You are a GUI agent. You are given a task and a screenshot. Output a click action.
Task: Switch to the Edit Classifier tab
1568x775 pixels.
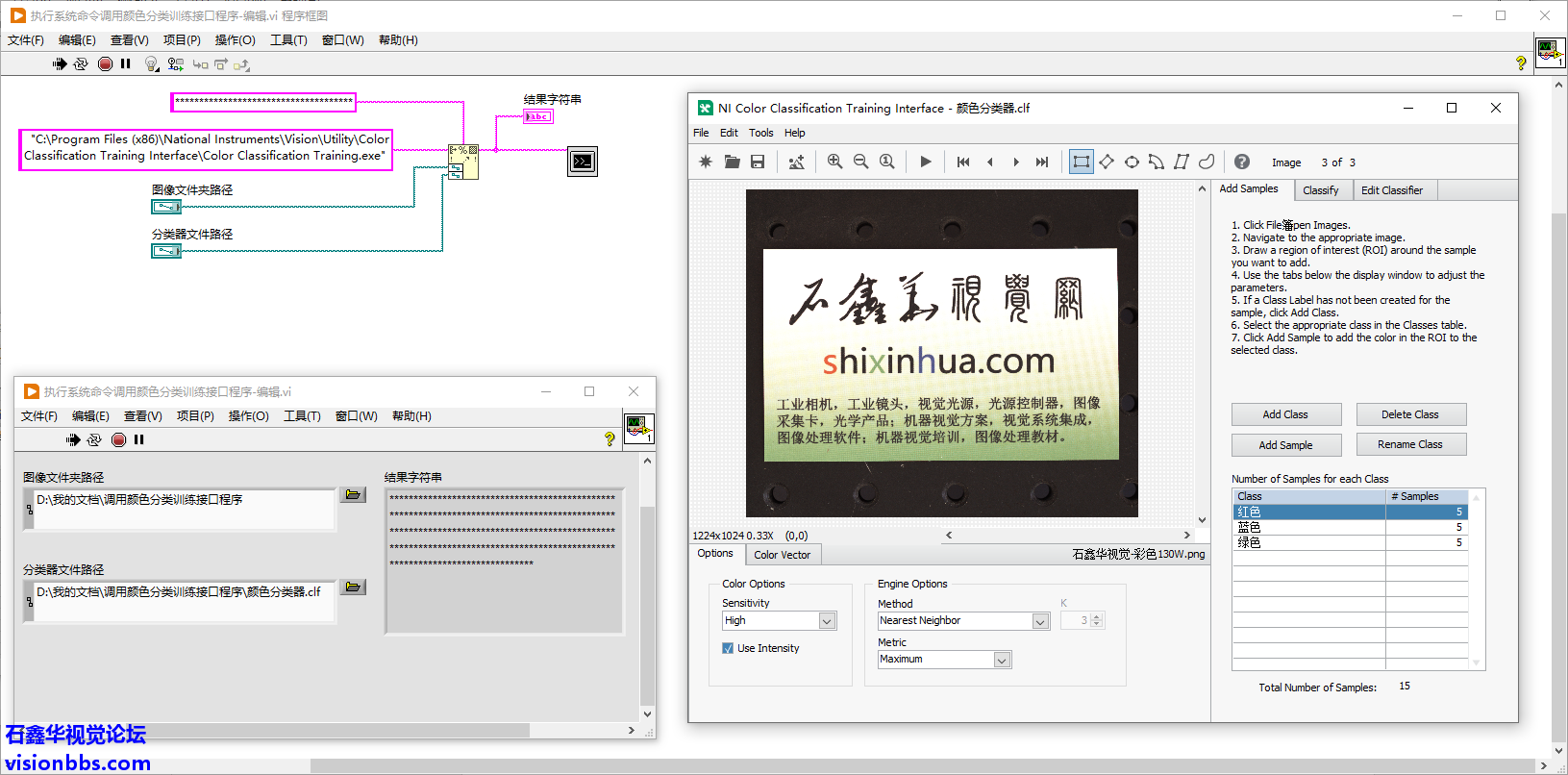click(1392, 190)
